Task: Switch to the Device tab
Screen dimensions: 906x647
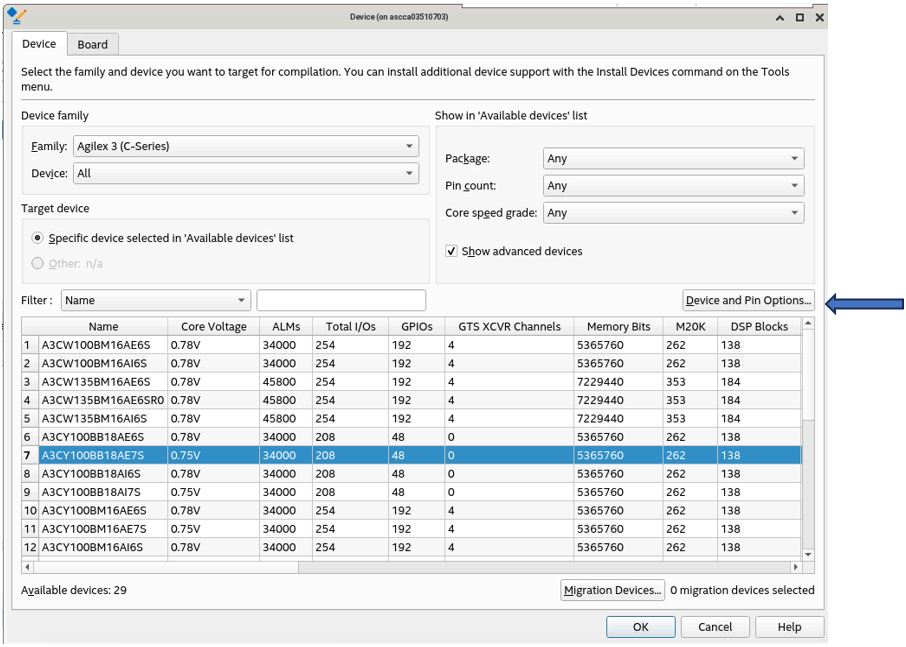Action: (x=39, y=44)
